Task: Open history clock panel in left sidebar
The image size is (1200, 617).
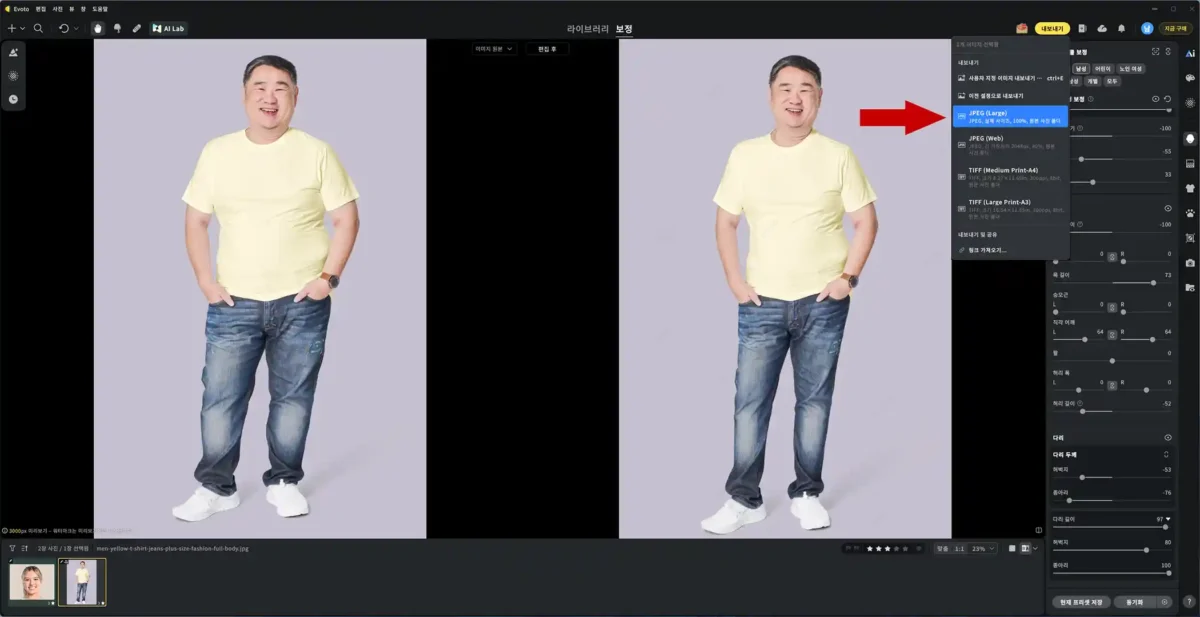Action: pyautogui.click(x=13, y=99)
